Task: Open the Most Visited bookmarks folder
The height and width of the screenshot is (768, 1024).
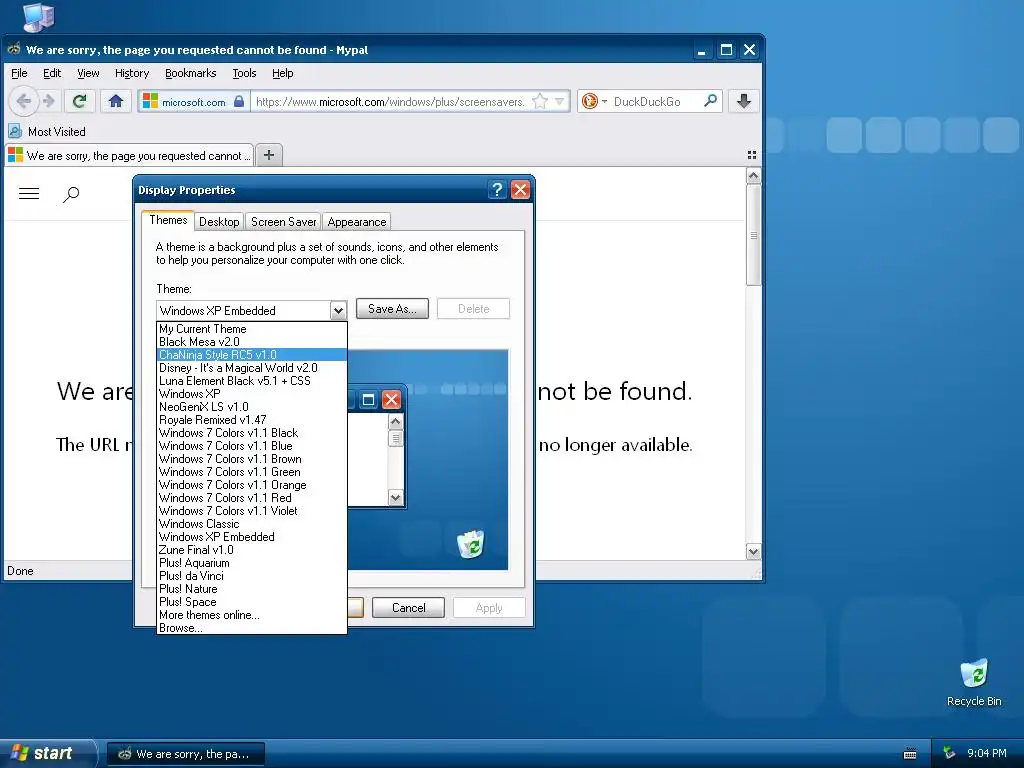Action: pos(47,131)
